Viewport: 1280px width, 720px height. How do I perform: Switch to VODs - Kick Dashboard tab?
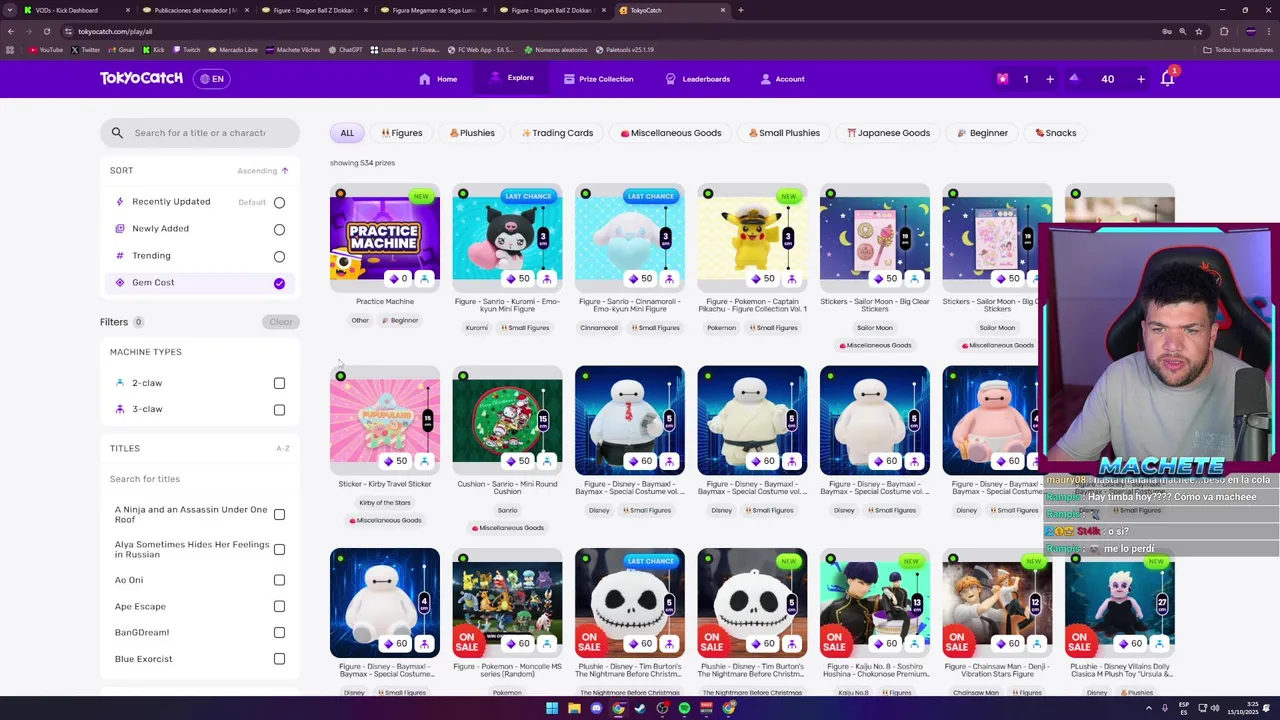(75, 10)
